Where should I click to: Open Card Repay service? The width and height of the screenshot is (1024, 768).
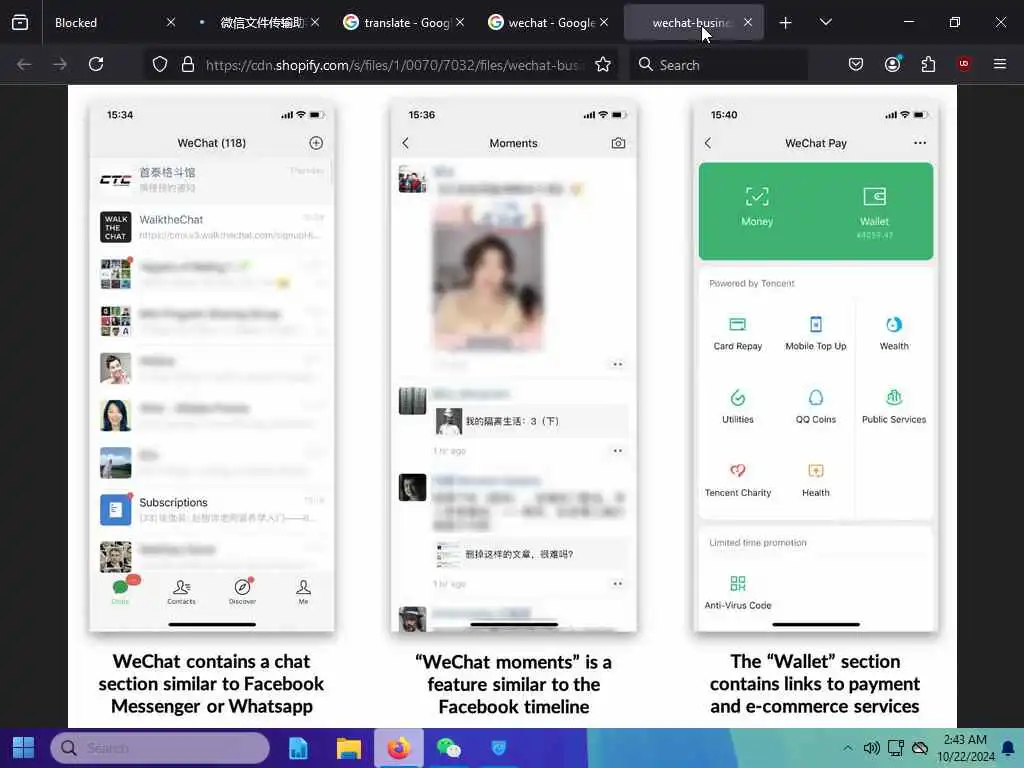point(738,333)
